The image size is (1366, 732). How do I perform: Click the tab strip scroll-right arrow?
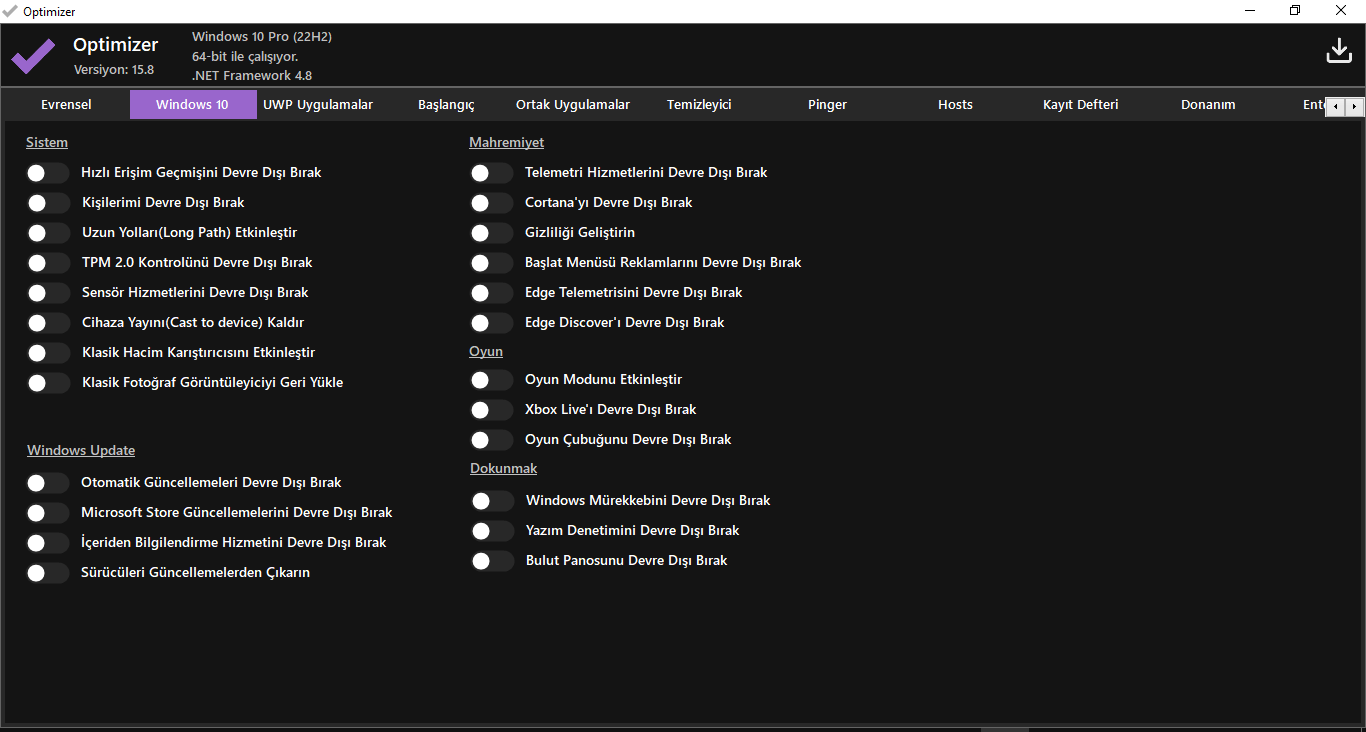[1354, 106]
